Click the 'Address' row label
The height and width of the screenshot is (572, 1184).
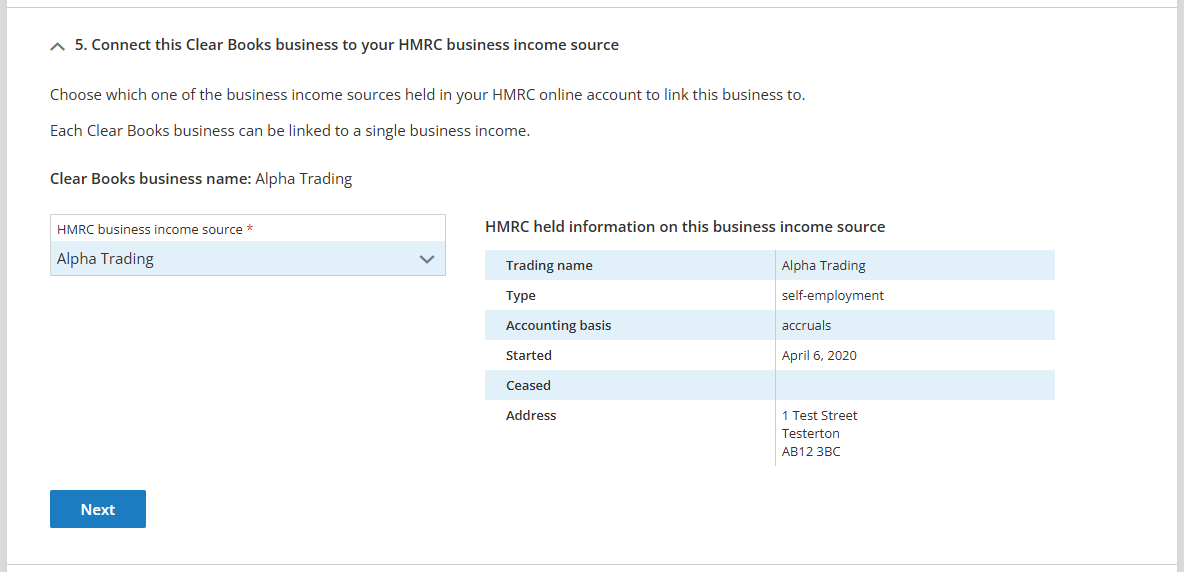[531, 415]
